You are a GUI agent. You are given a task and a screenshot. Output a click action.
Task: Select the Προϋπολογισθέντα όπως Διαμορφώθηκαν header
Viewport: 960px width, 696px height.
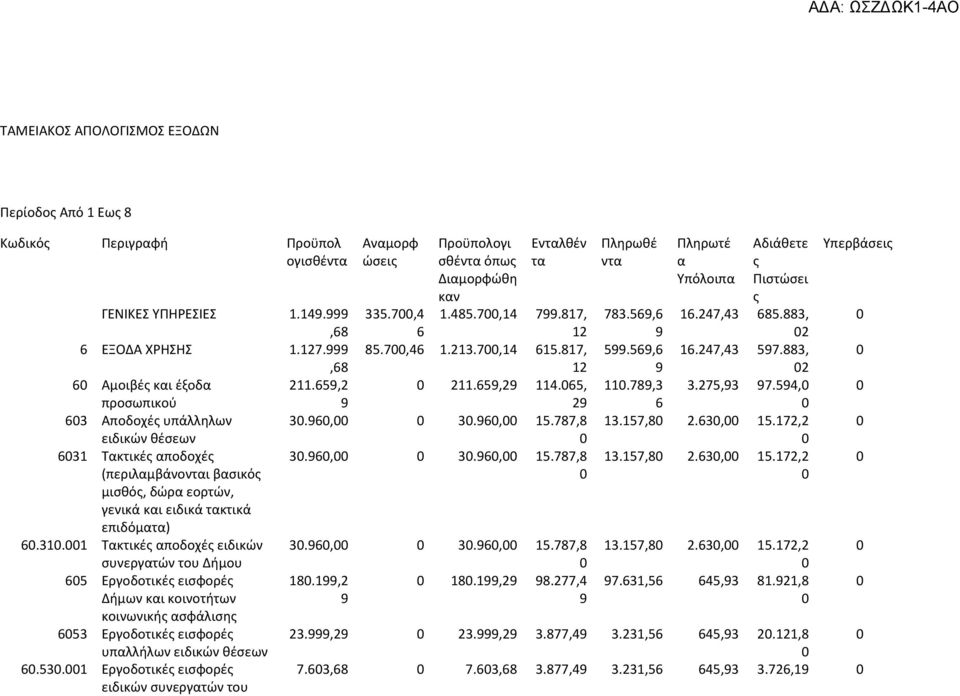478,270
